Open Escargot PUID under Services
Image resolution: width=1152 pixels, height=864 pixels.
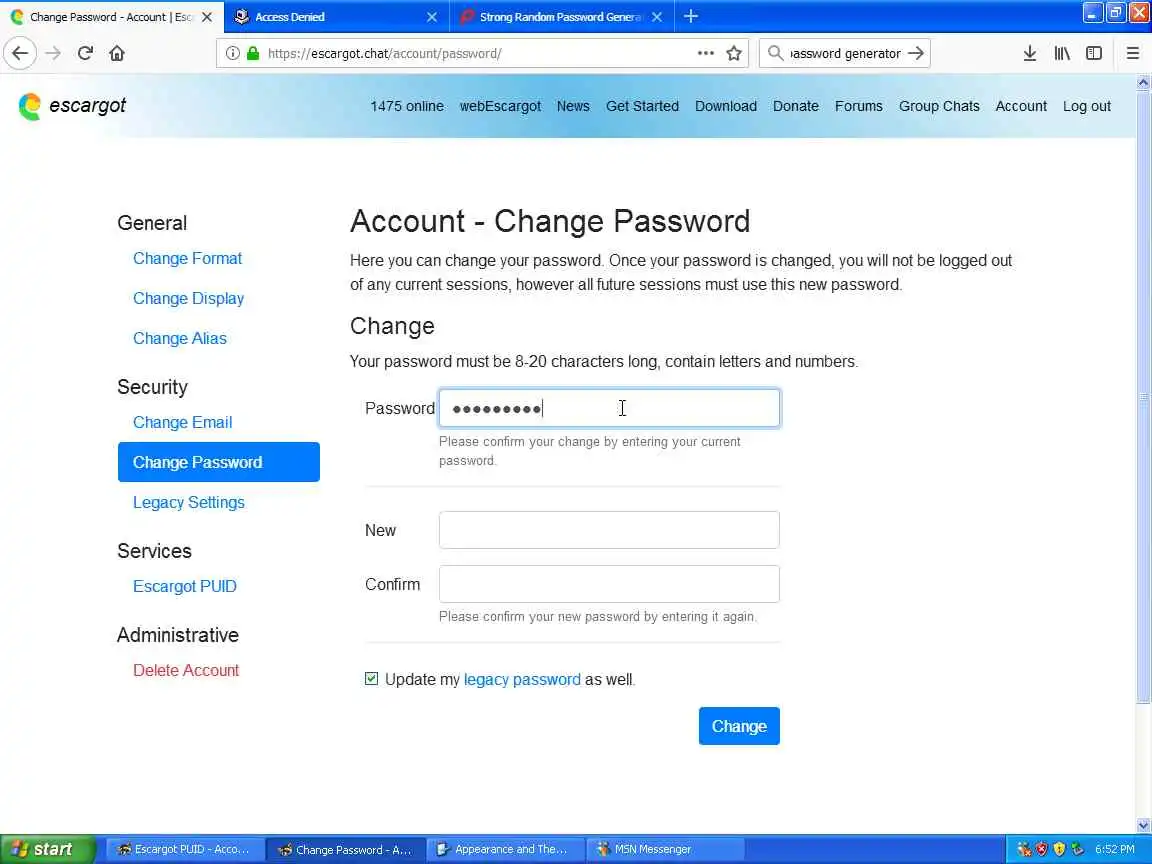pyautogui.click(x=184, y=586)
